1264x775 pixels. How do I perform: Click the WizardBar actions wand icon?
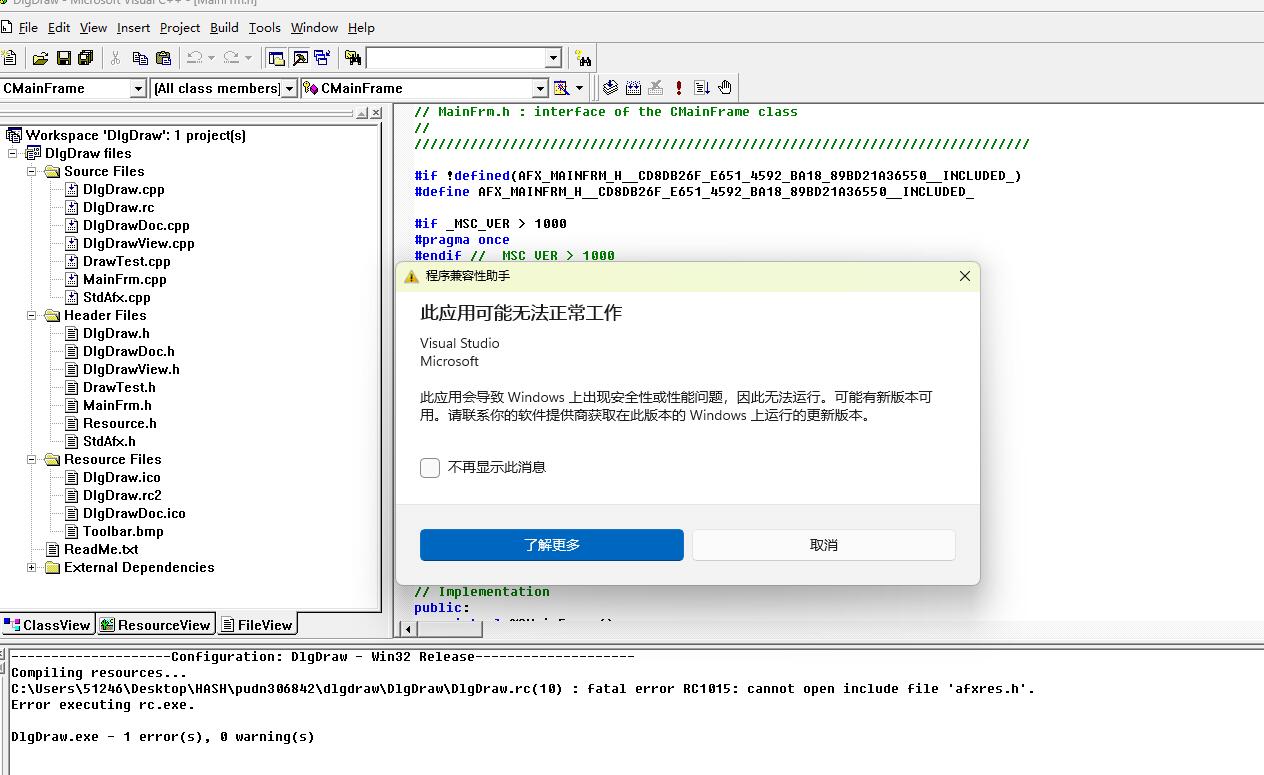[561, 88]
